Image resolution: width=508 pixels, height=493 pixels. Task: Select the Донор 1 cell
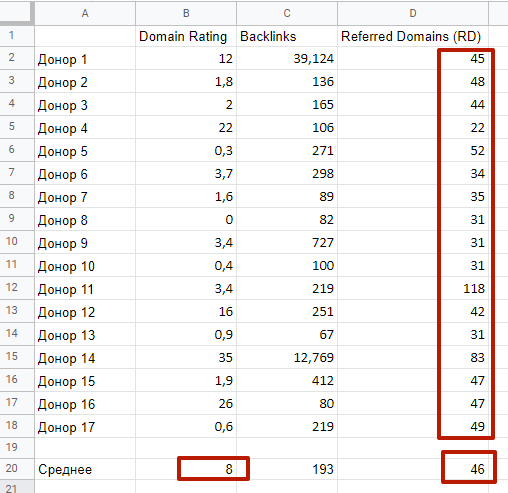(x=85, y=59)
